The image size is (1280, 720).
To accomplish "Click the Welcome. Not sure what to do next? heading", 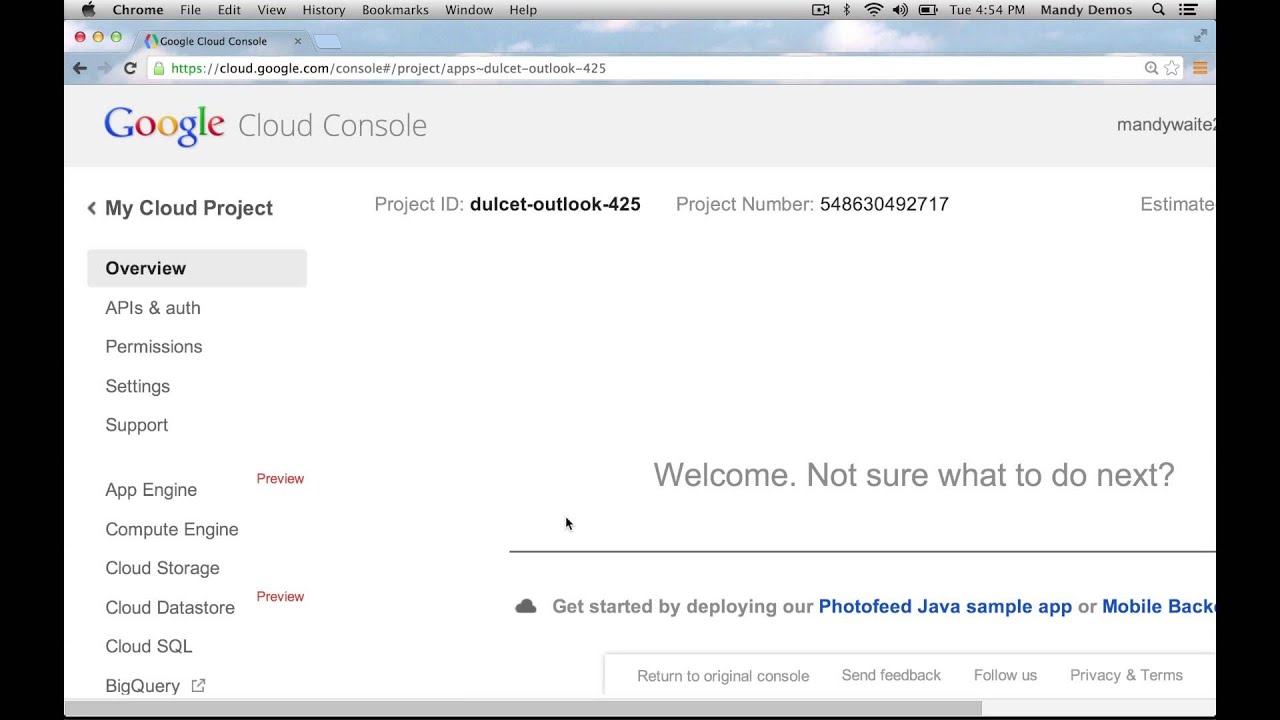I will coord(914,475).
